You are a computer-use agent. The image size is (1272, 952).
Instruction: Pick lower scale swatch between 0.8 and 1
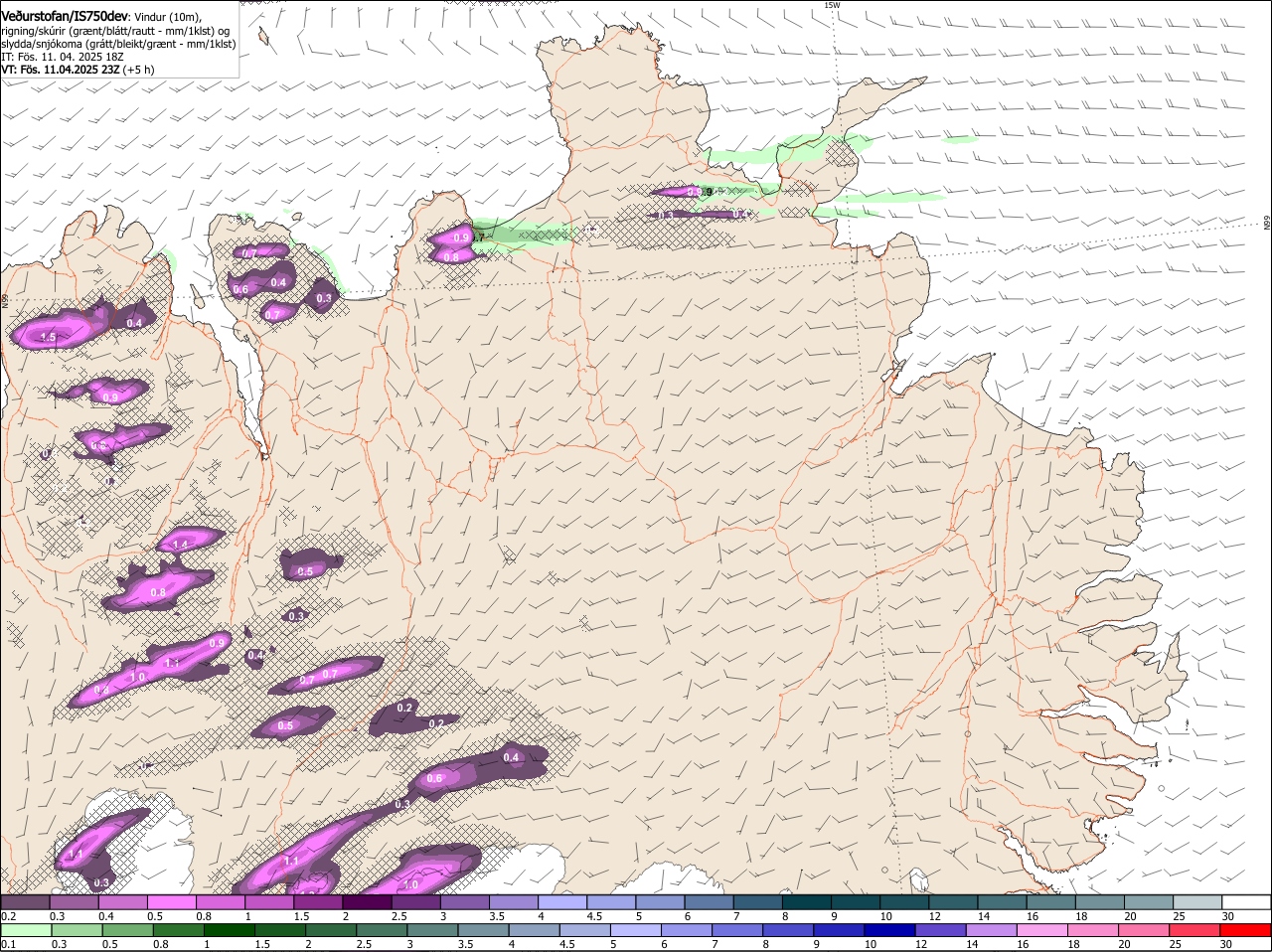click(178, 931)
